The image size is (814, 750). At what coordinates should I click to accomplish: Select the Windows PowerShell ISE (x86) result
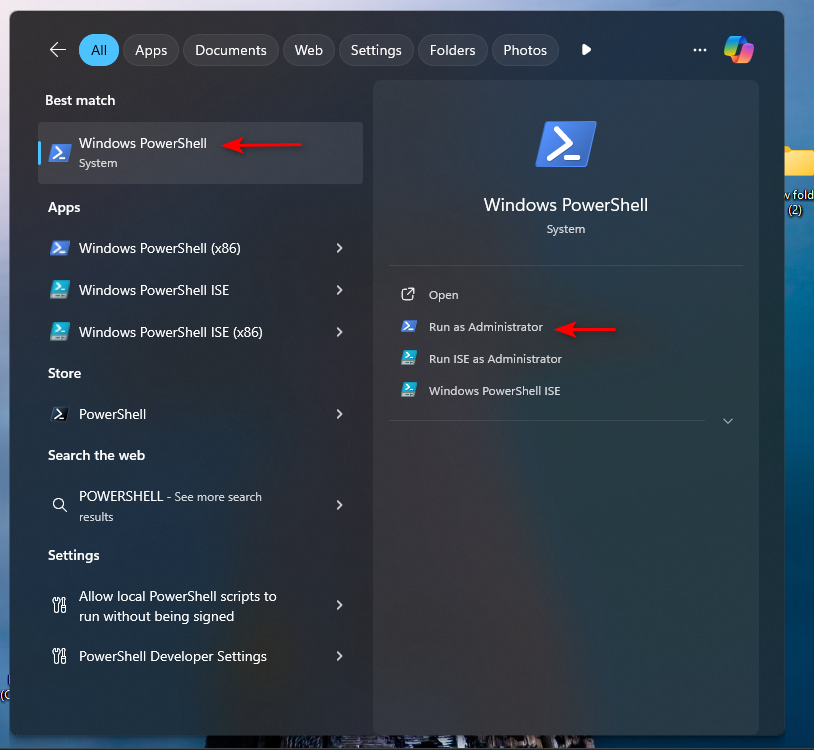(x=200, y=332)
